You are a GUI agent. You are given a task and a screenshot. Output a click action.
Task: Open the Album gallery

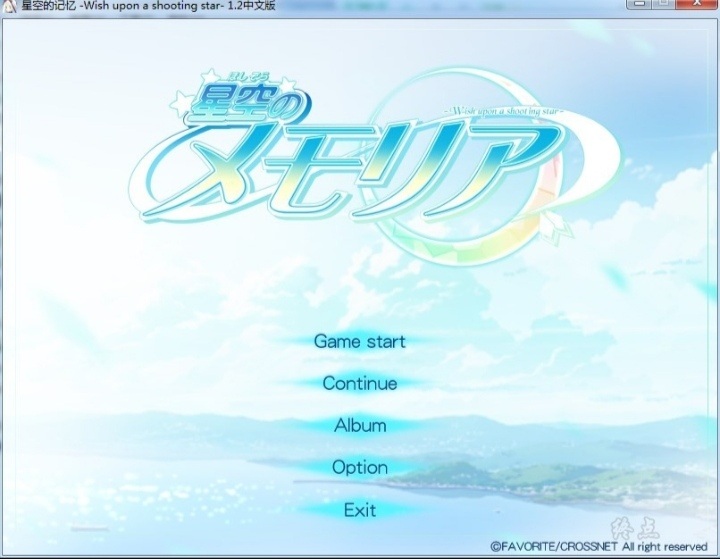[359, 425]
